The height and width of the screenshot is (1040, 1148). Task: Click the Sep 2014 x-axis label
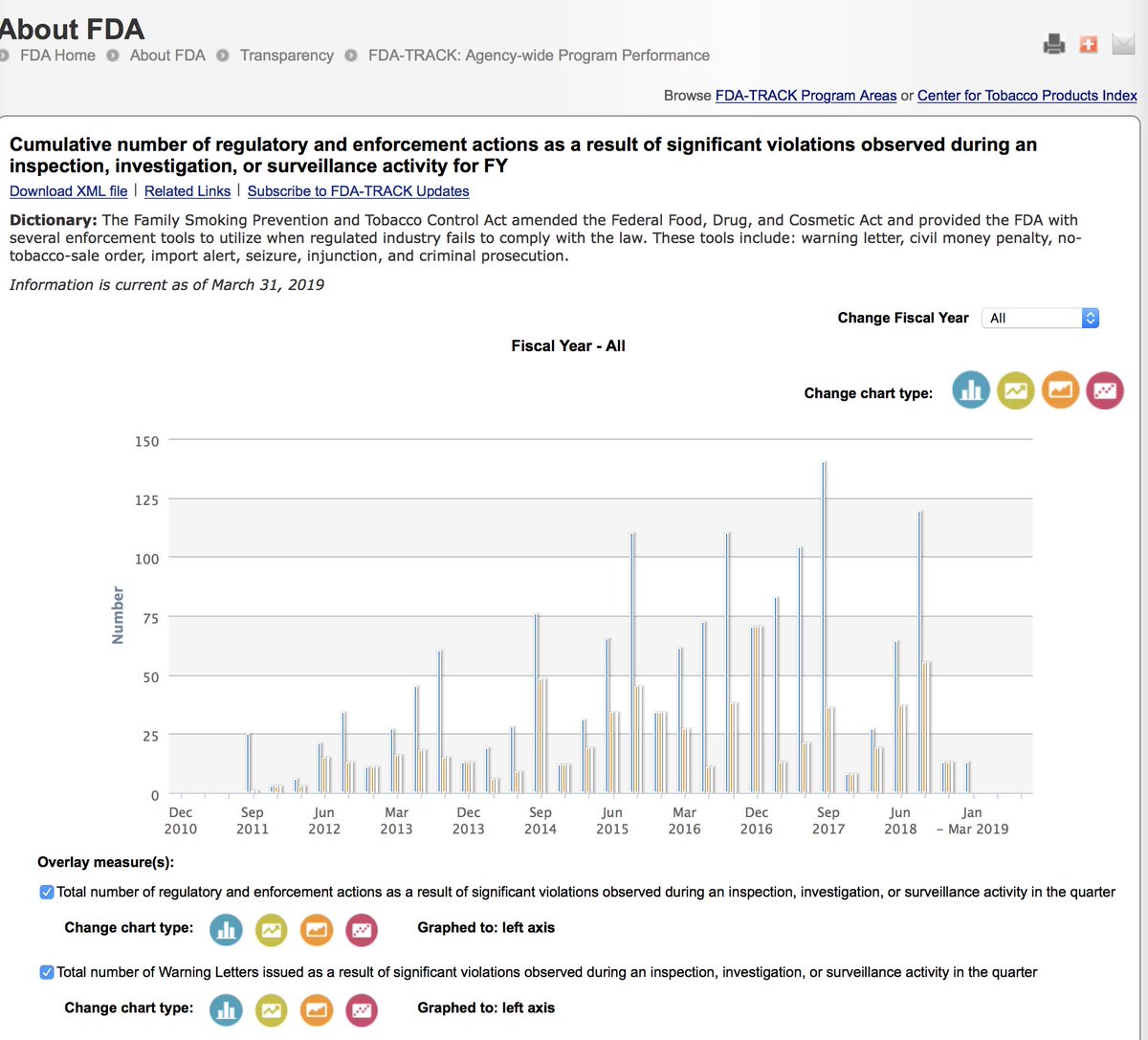pyautogui.click(x=541, y=821)
